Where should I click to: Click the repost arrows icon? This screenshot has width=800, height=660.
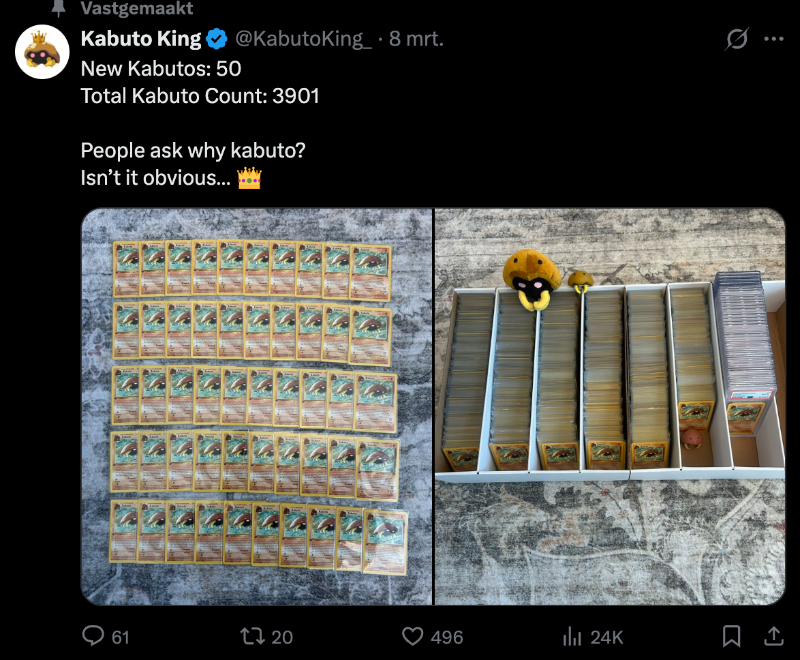pyautogui.click(x=252, y=636)
